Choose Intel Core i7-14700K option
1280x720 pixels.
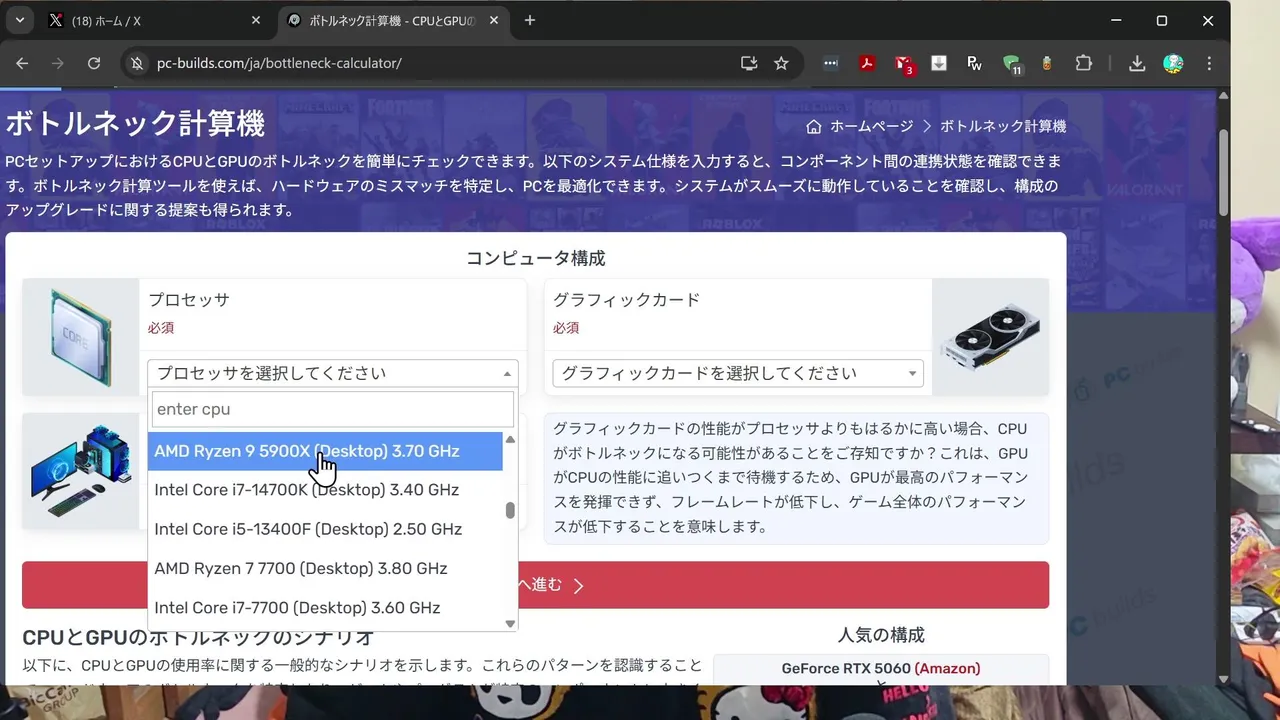click(325, 490)
